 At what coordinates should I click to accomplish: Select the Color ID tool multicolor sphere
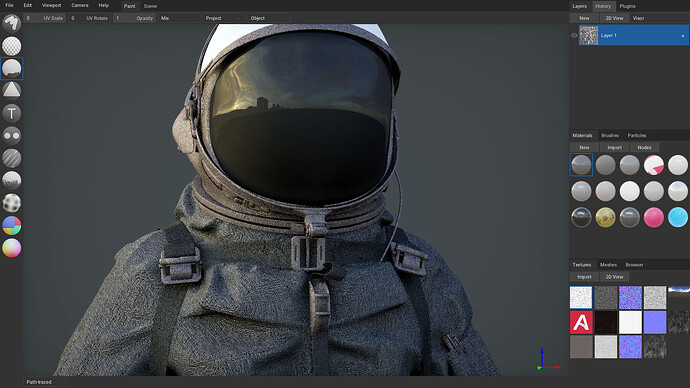click(x=11, y=225)
